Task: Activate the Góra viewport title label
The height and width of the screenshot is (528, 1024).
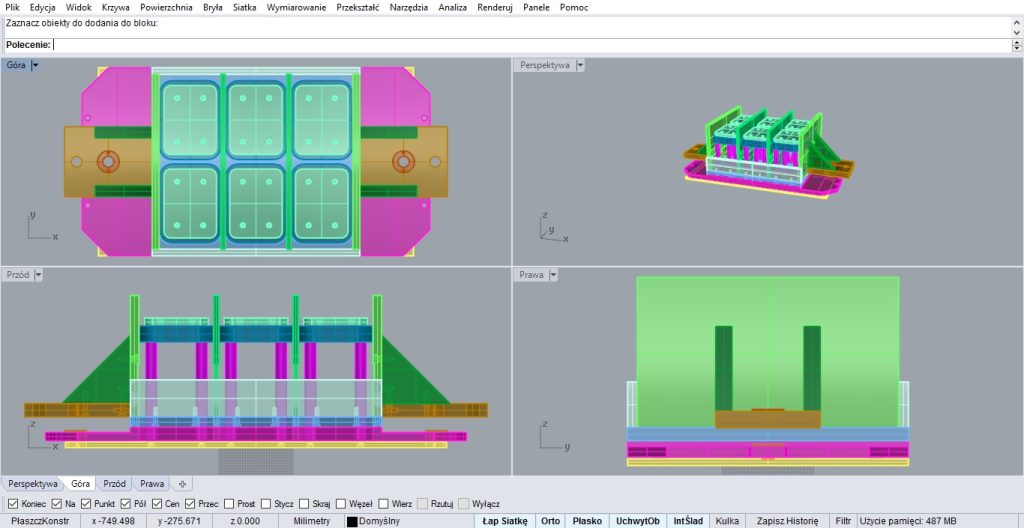Action: pos(16,65)
